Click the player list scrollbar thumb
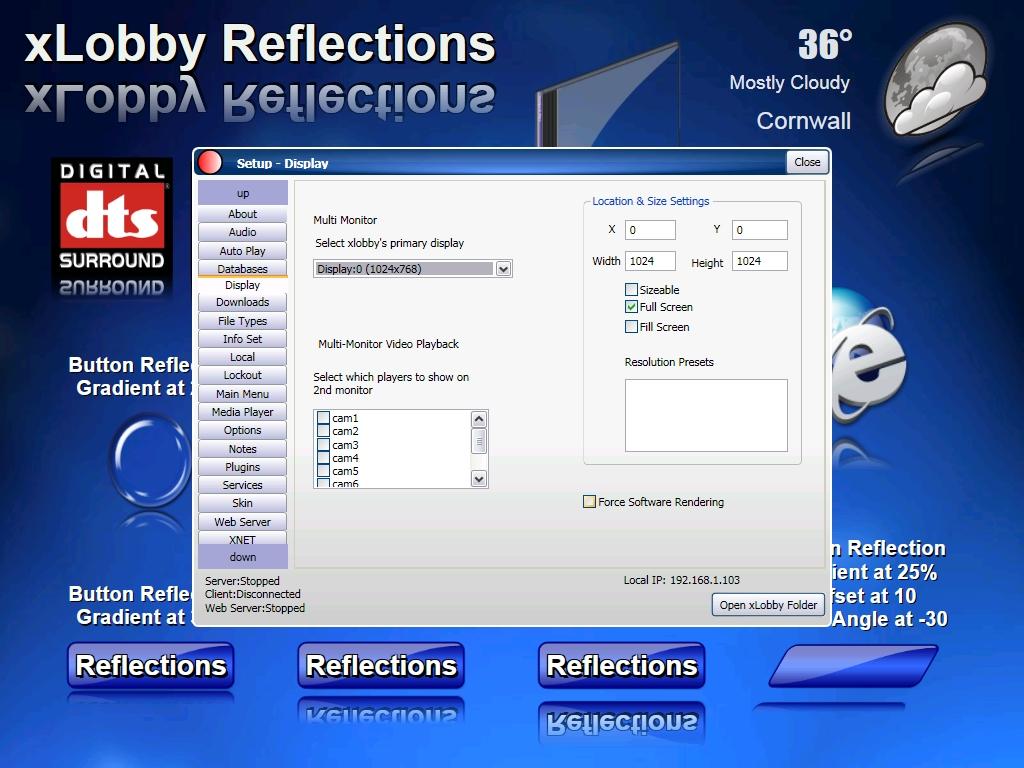Screen dimensions: 1024x768 tap(479, 441)
